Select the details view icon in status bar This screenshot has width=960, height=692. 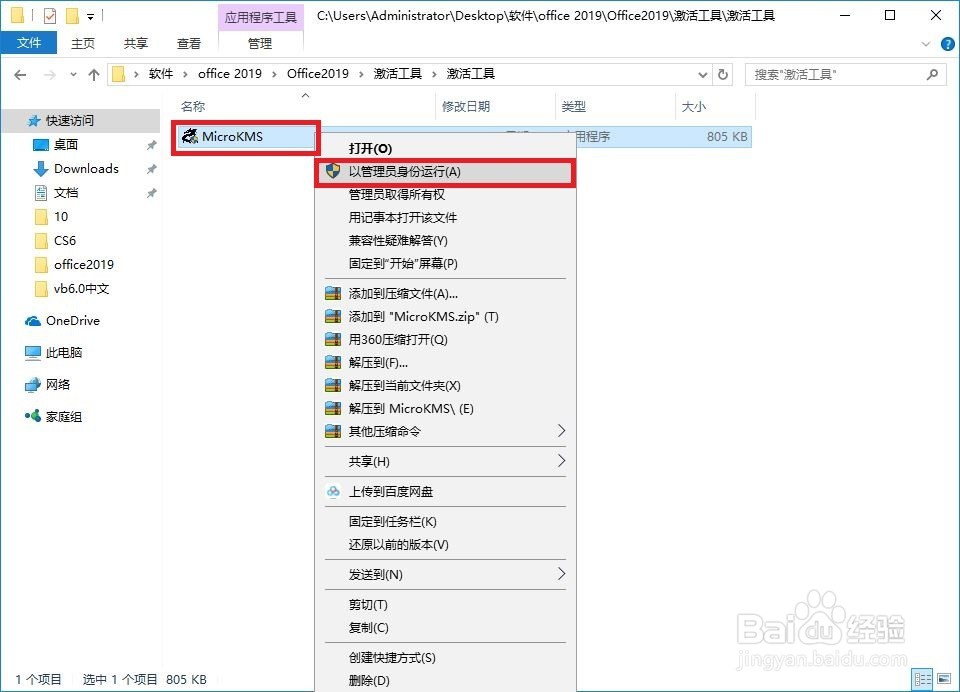click(922, 678)
